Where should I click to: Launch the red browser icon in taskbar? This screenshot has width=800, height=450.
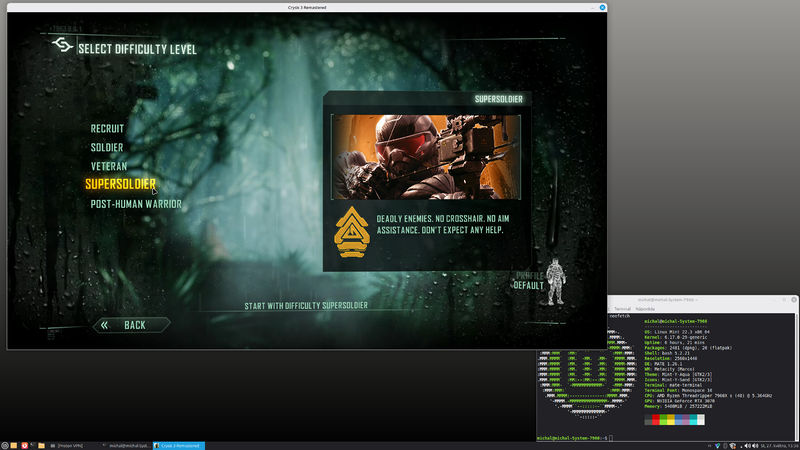click(24, 445)
